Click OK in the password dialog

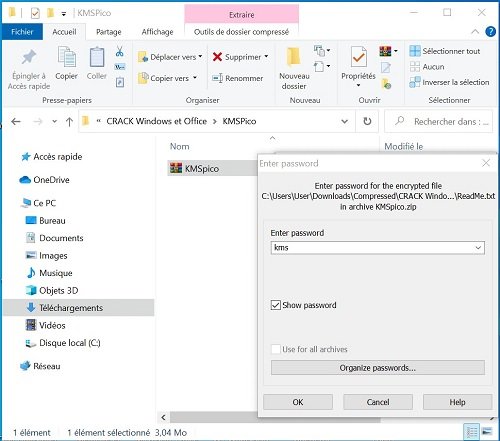(x=298, y=402)
